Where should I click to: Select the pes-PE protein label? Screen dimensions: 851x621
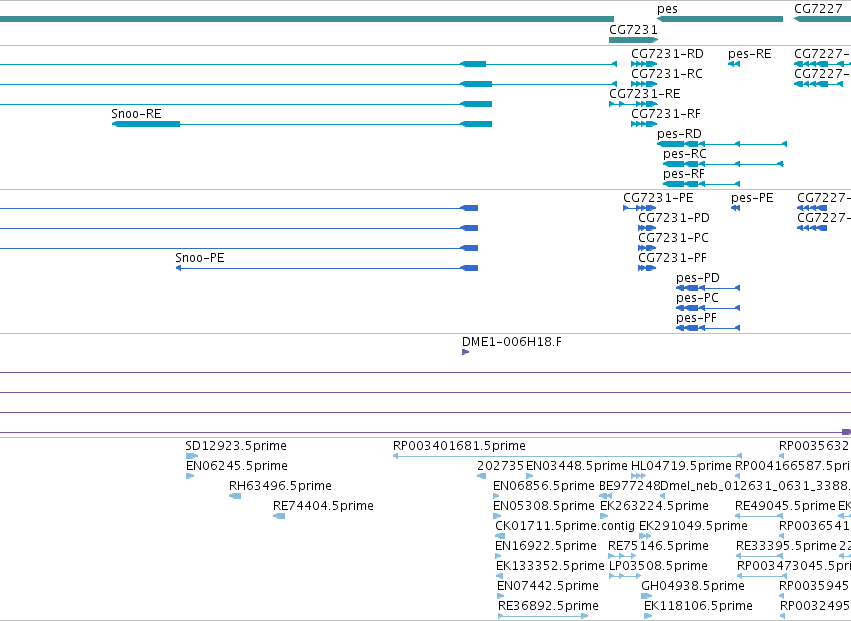[752, 198]
